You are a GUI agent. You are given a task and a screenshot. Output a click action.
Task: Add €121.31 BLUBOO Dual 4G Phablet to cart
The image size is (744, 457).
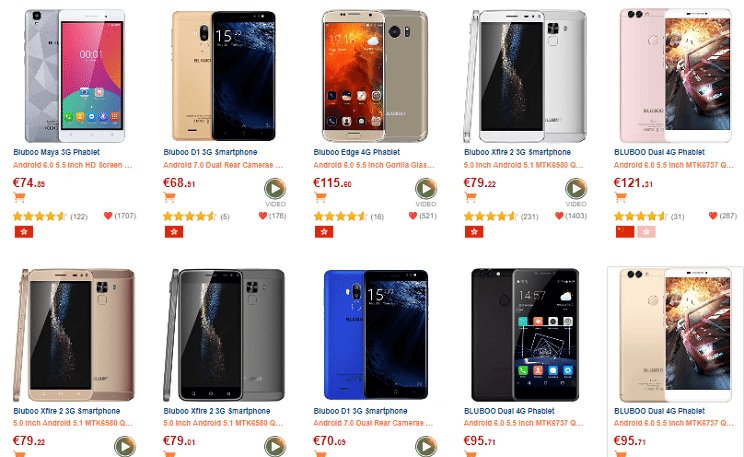click(x=620, y=197)
